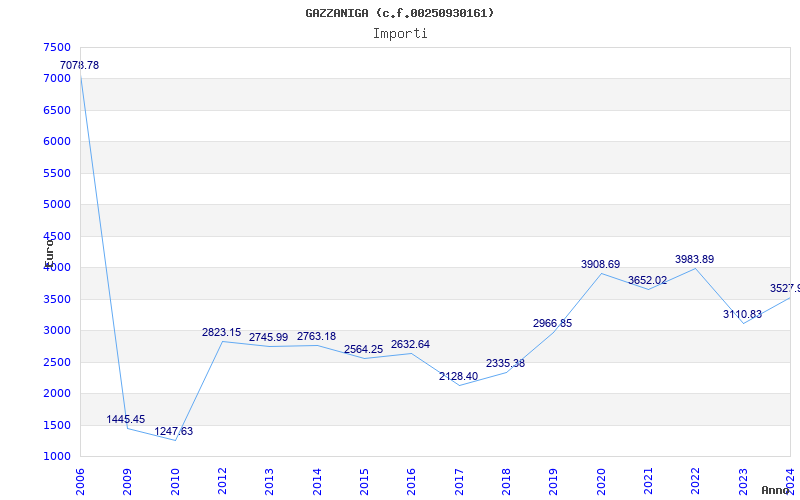Screen dimensions: 800x500
Task: Click the 2128.40 data point label
Action: (x=458, y=377)
